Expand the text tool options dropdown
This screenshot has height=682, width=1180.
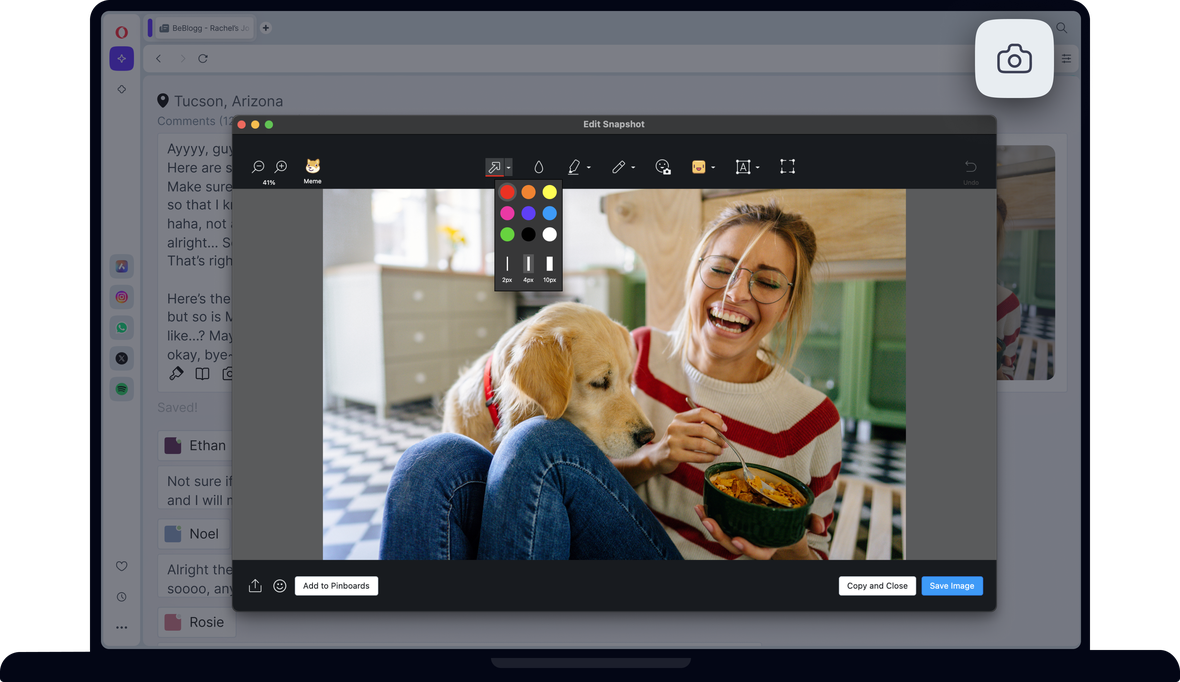coord(757,167)
